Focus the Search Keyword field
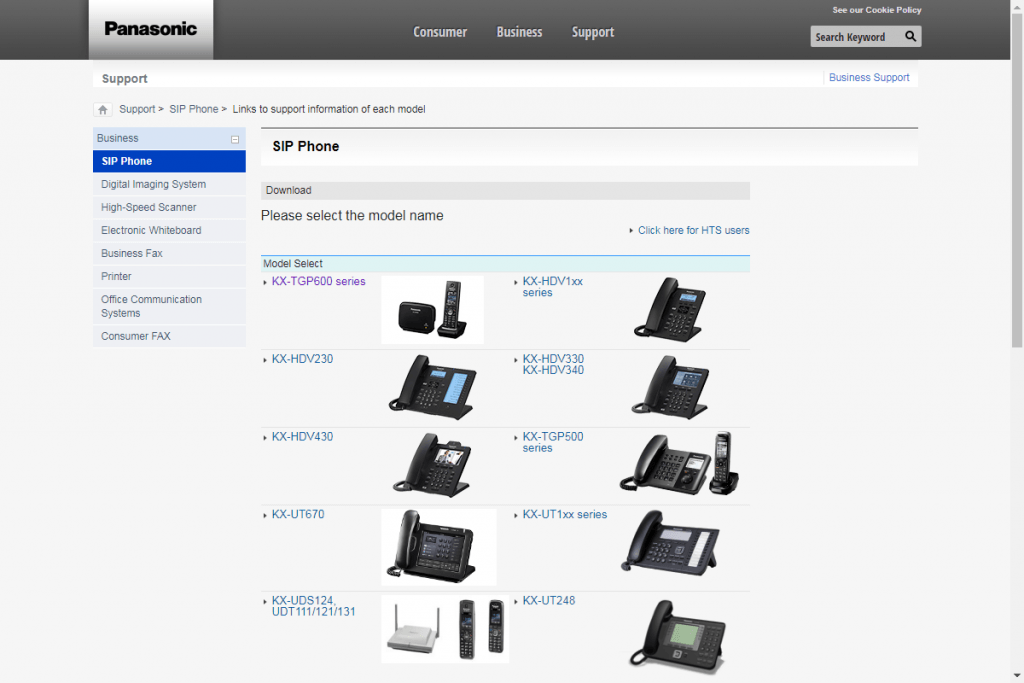This screenshot has width=1024, height=683. (857, 37)
